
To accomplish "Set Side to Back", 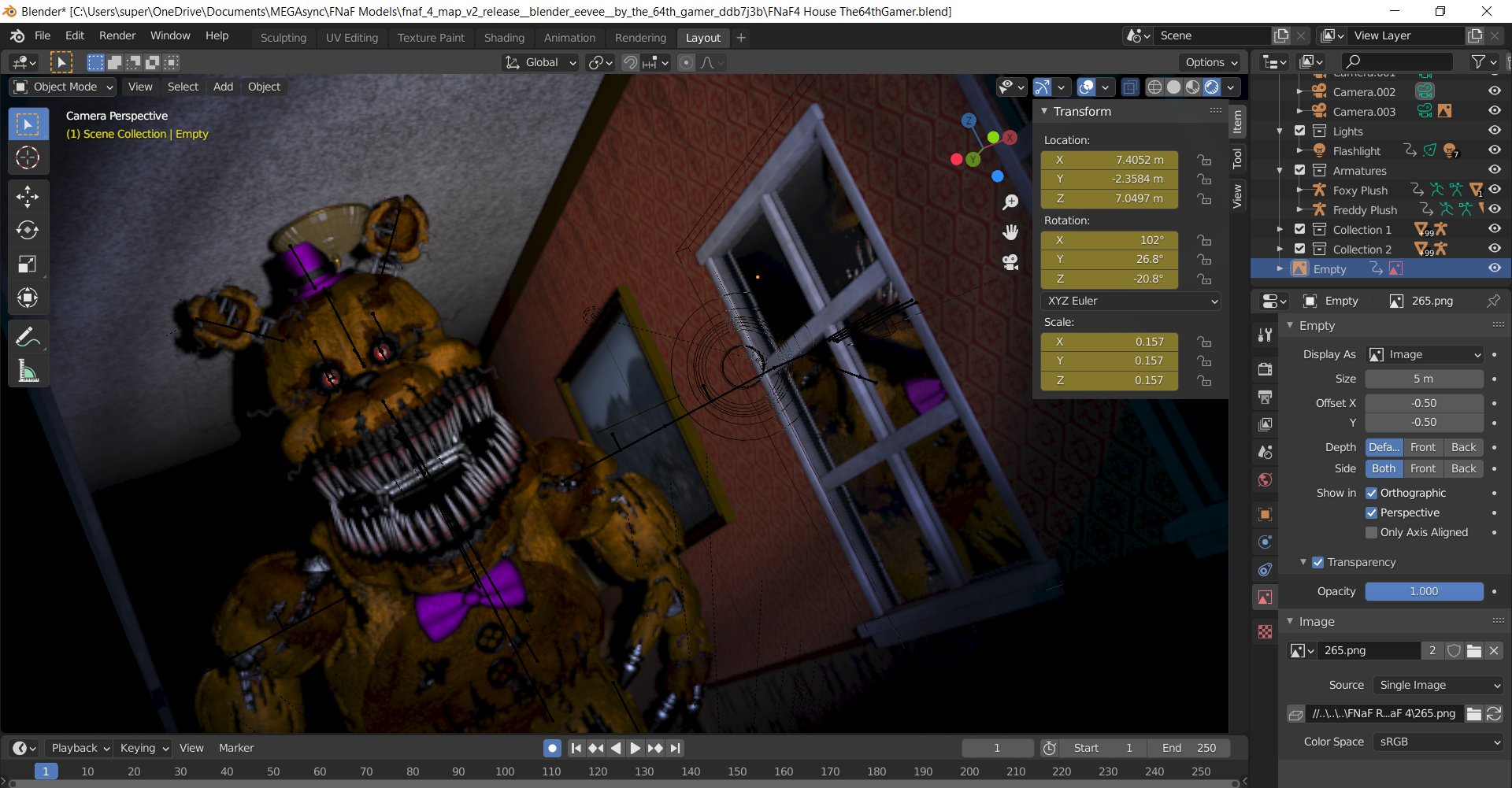I will coord(1463,469).
